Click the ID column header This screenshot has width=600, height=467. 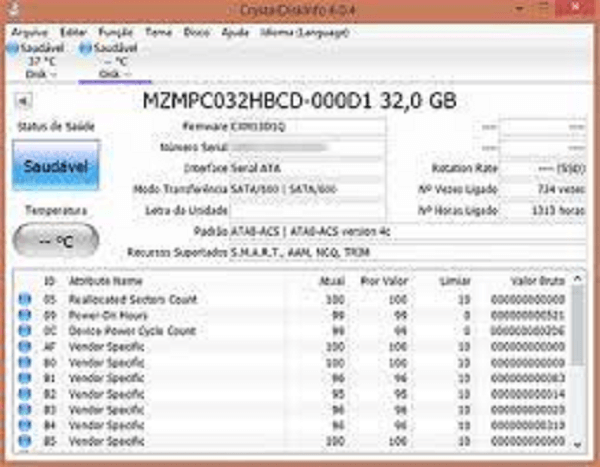click(x=50, y=281)
